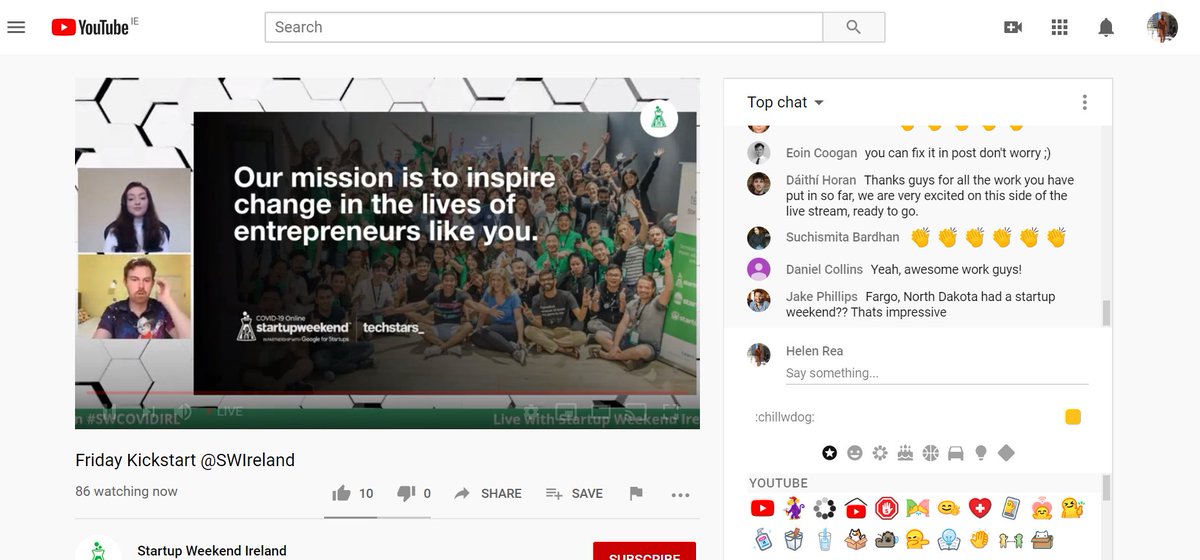1200x560 pixels.
Task: Open the chat options three-dot menu
Action: [x=1084, y=102]
